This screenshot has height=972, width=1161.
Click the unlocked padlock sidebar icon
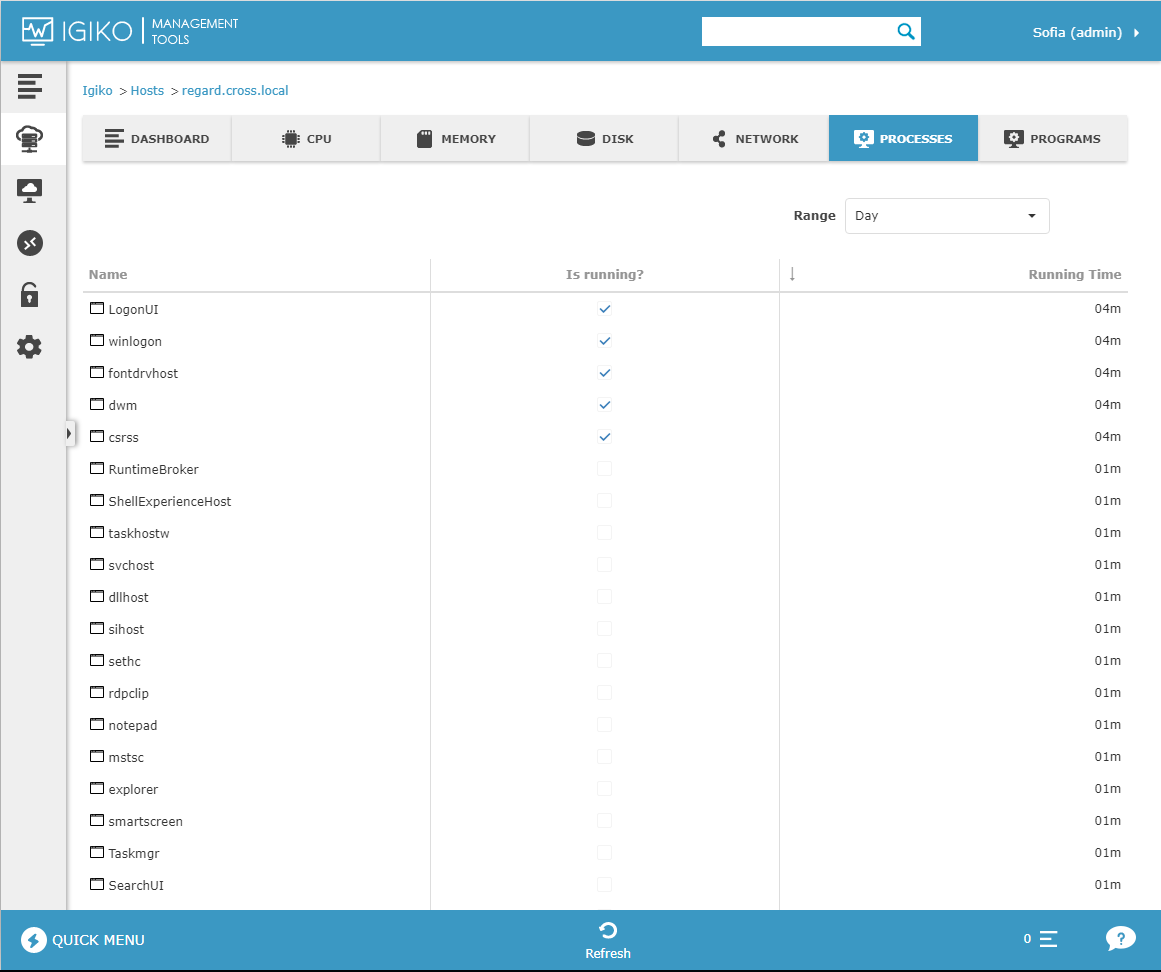click(30, 295)
